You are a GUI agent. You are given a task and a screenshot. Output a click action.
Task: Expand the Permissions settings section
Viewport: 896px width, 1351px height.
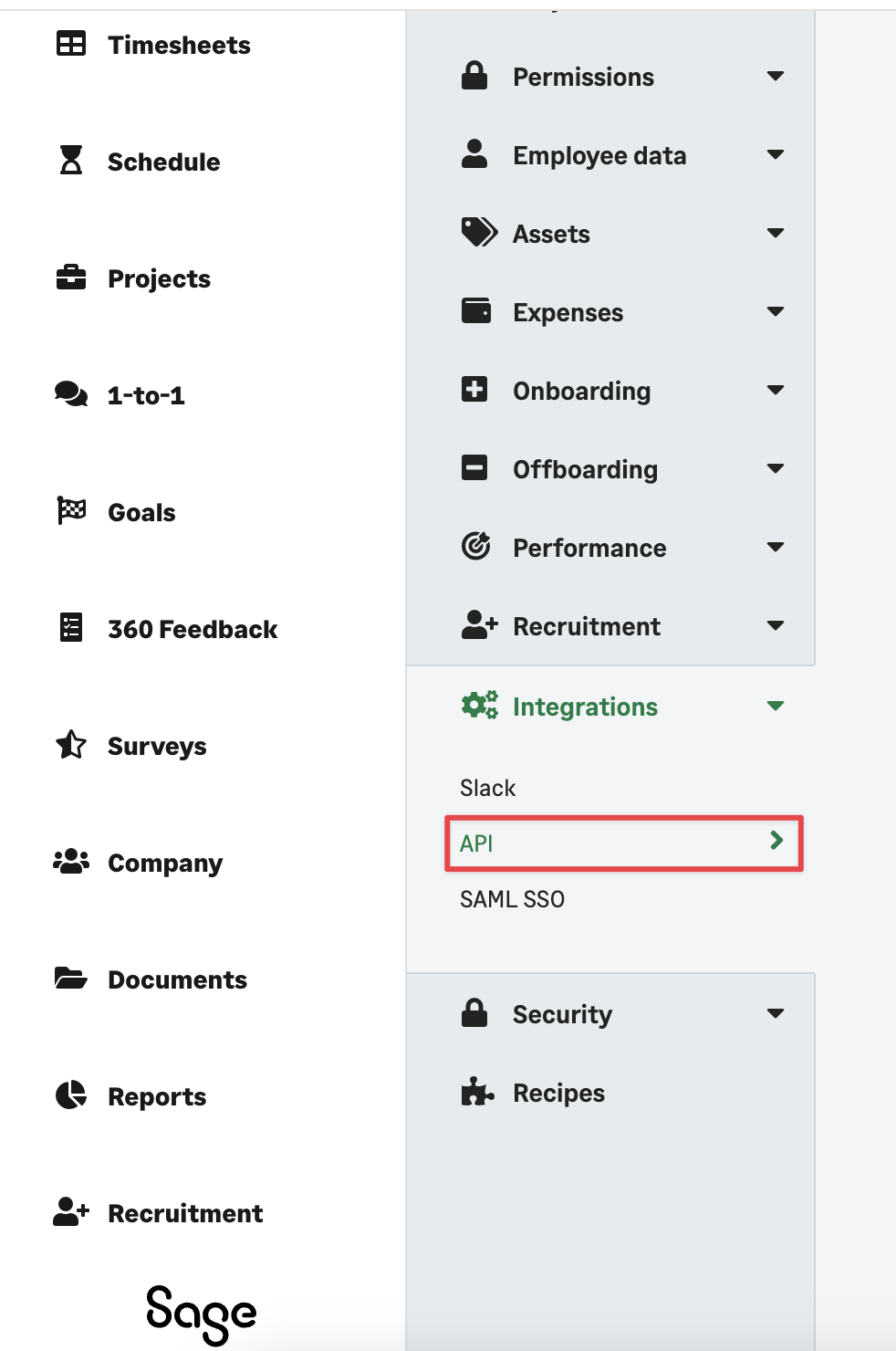click(776, 77)
